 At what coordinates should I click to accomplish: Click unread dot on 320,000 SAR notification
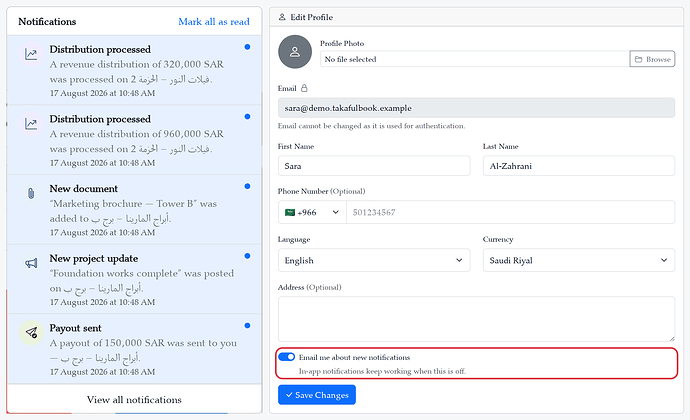pyautogui.click(x=247, y=47)
